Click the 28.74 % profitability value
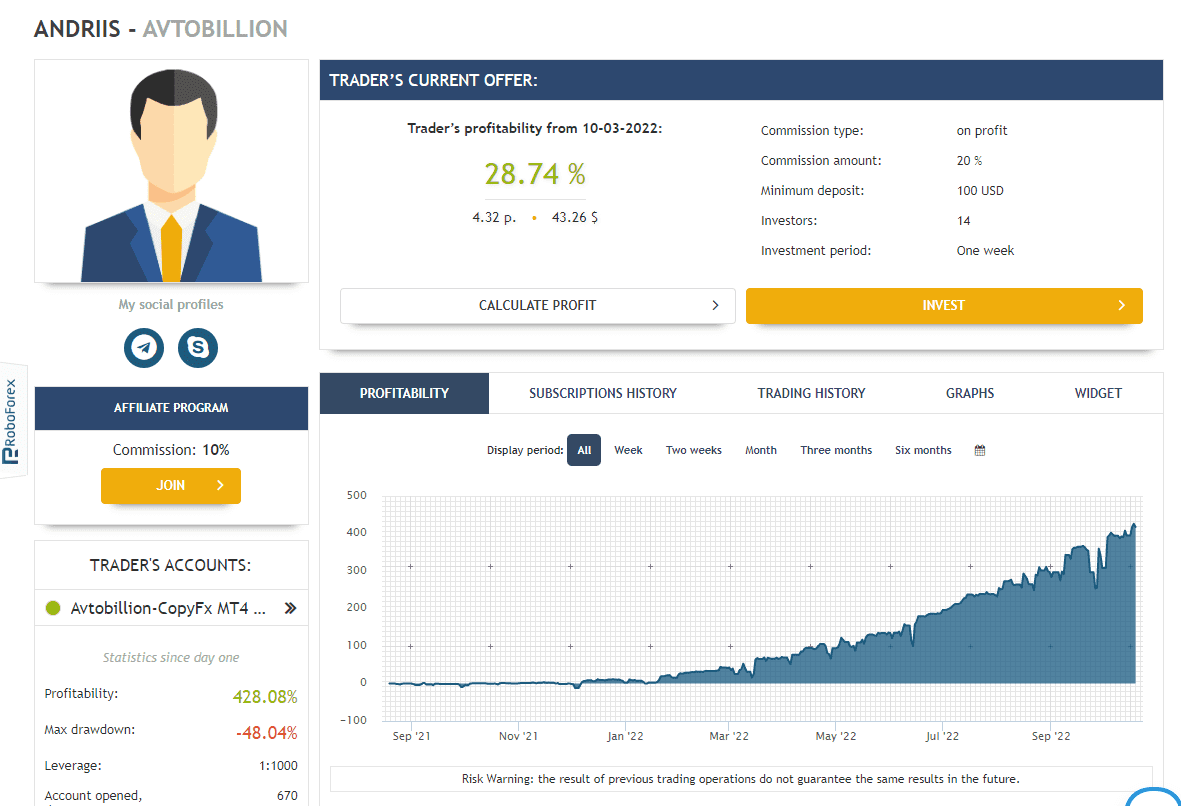This screenshot has width=1181, height=806. point(535,174)
